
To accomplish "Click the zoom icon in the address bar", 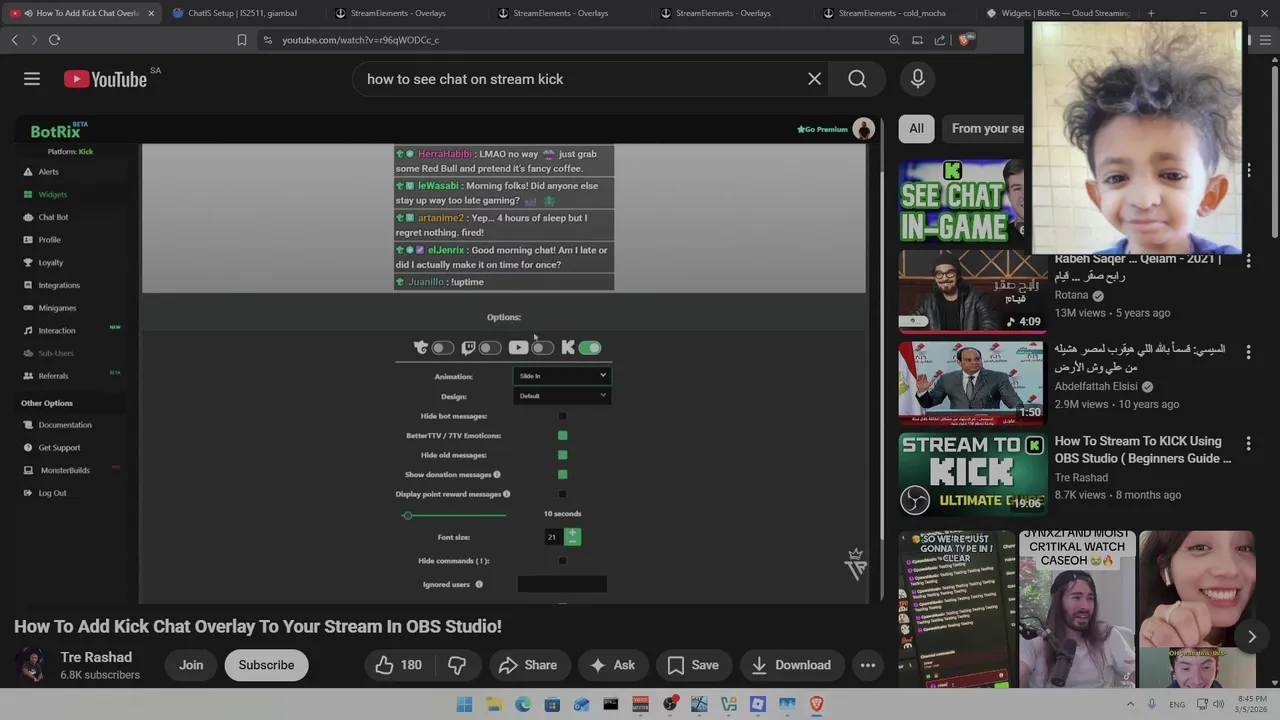I will [894, 40].
